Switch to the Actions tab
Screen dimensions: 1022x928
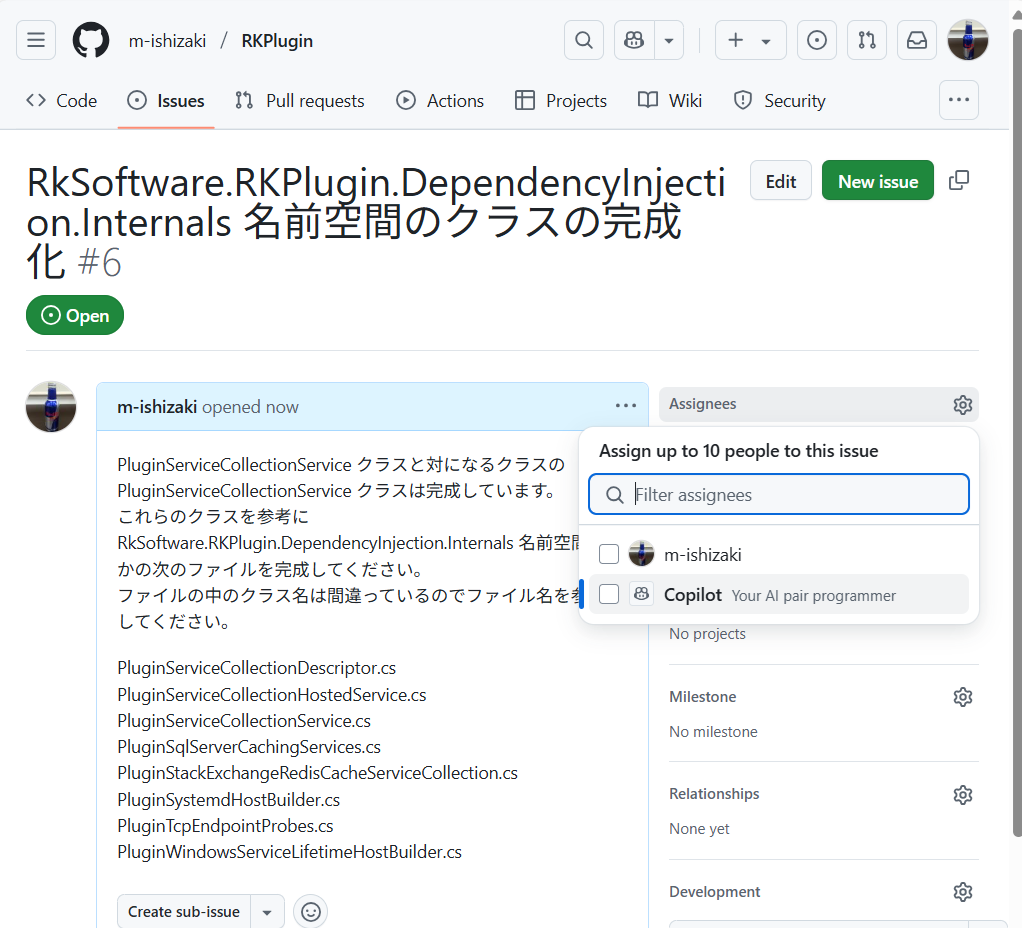440,101
